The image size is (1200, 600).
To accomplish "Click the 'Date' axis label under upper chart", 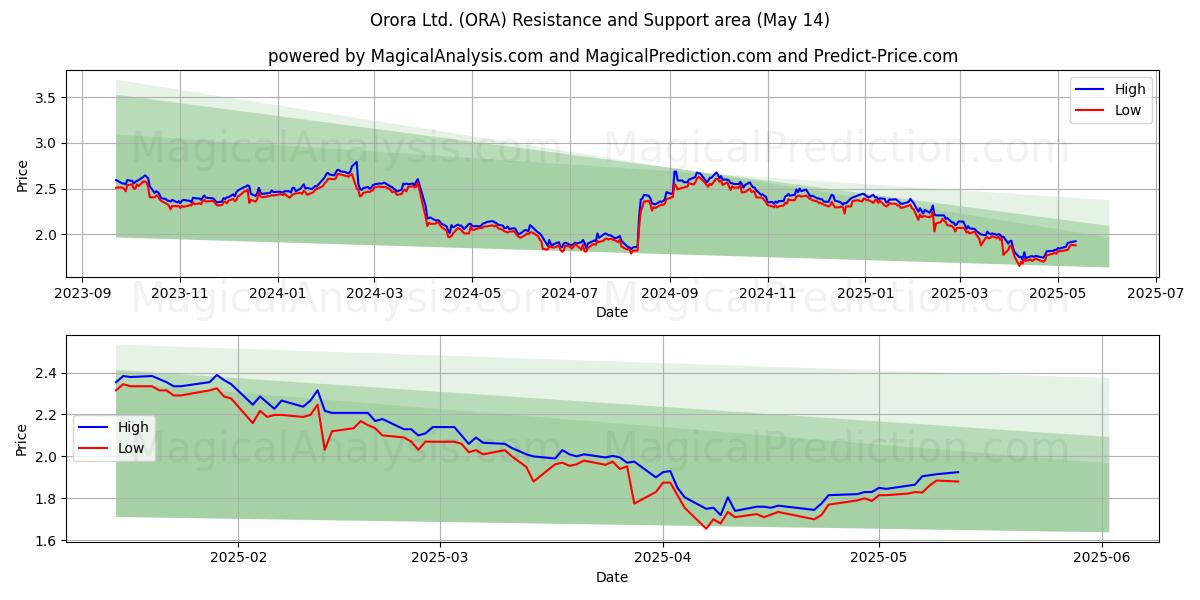I will tap(612, 312).
